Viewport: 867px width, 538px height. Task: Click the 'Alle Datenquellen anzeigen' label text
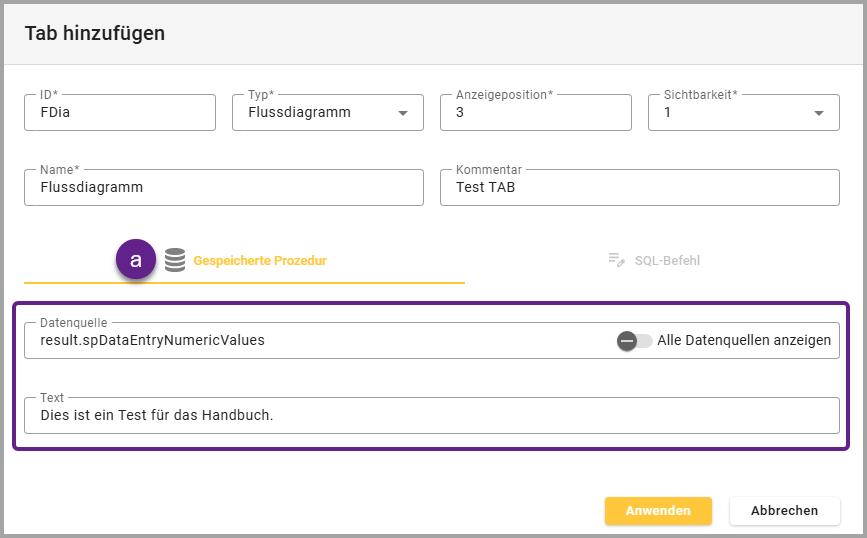pos(744,341)
